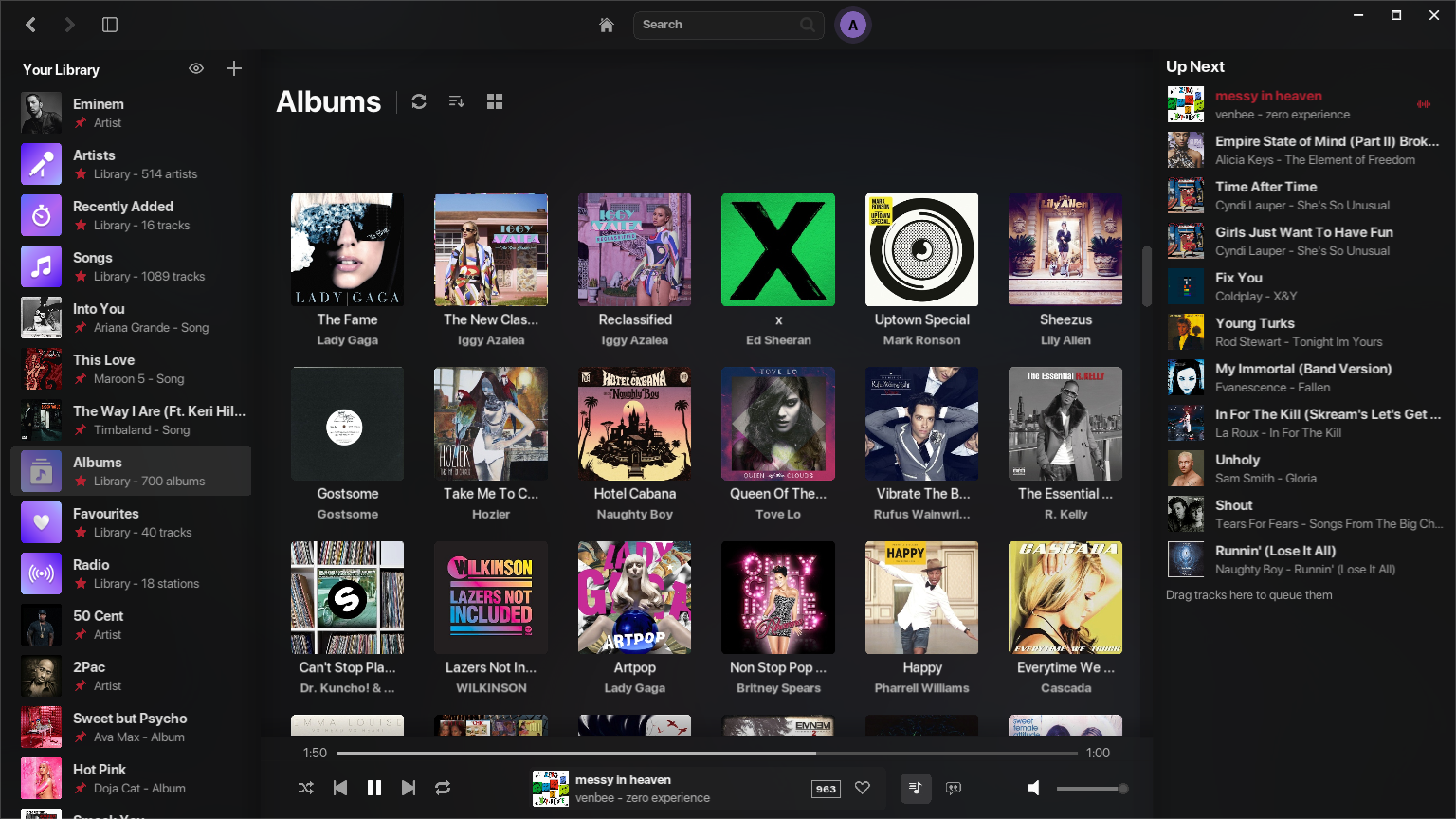Open Songs library in the sidebar
1456x819 pixels.
131,266
